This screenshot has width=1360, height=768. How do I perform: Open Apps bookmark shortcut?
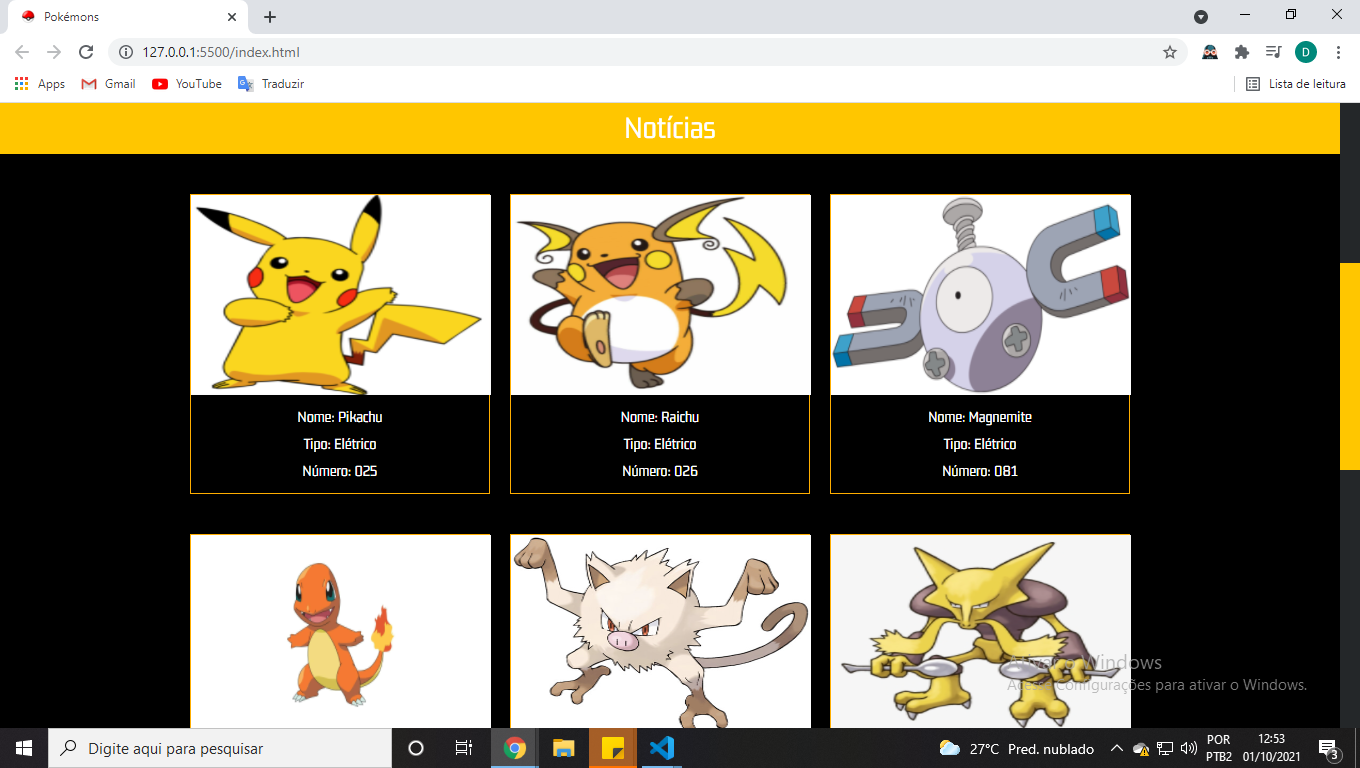[x=40, y=84]
